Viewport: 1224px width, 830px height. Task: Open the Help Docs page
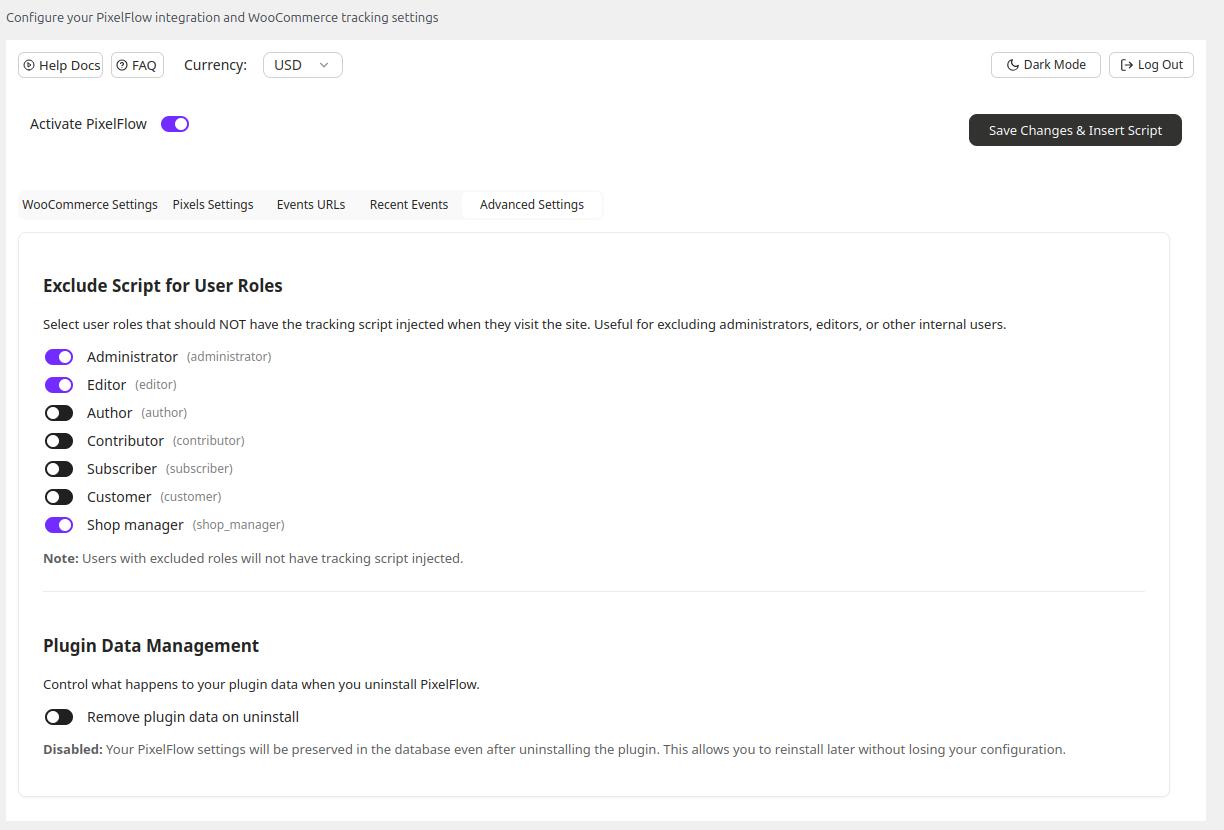pyautogui.click(x=61, y=65)
